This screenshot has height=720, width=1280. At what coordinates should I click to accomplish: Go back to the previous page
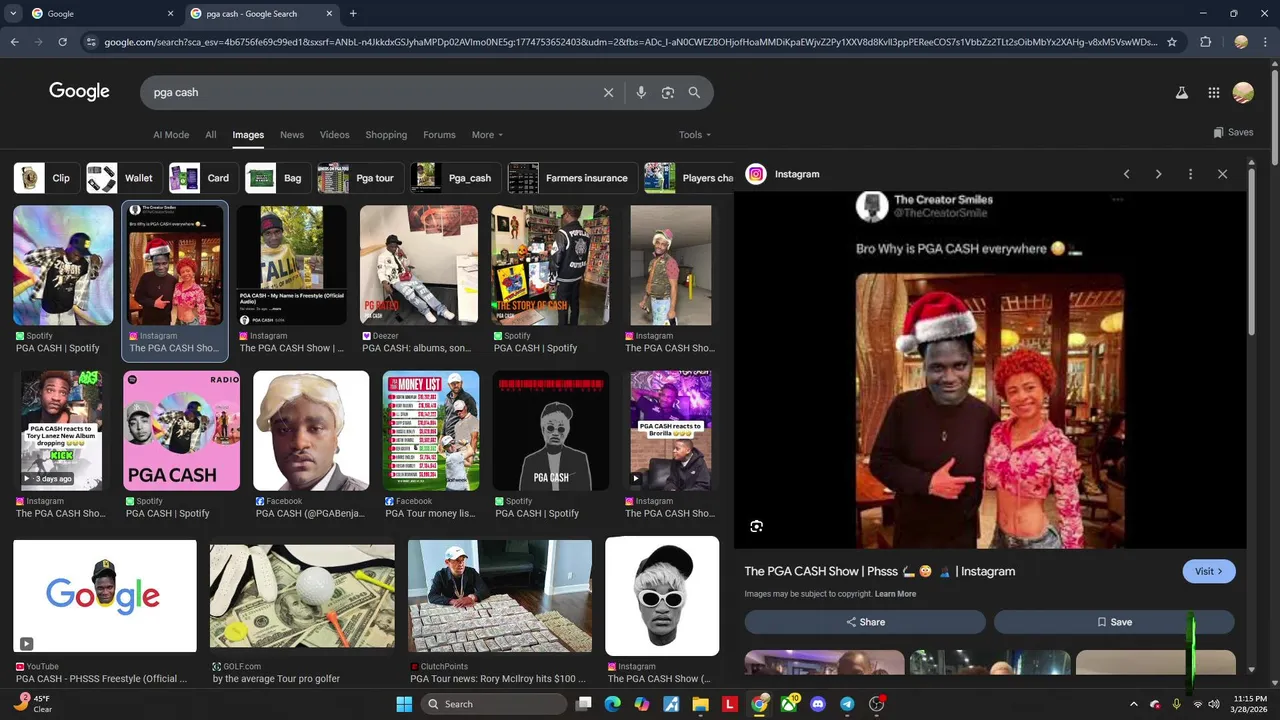pos(14,42)
